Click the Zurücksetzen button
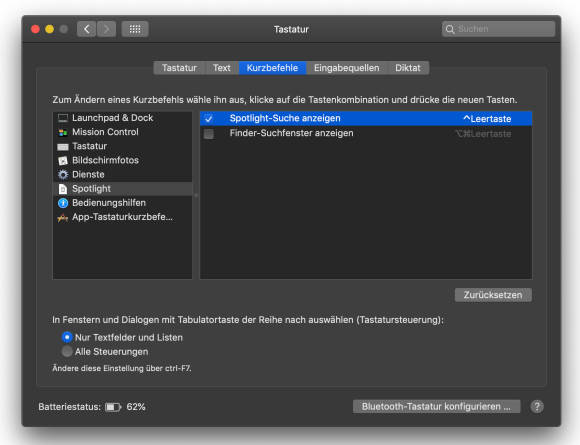Image resolution: width=580 pixels, height=445 pixels. 493,295
